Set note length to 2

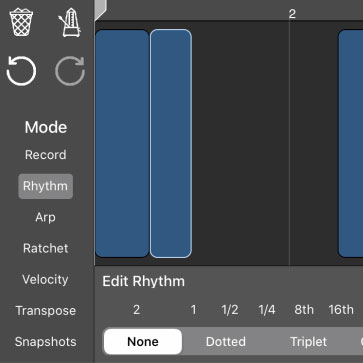click(136, 310)
